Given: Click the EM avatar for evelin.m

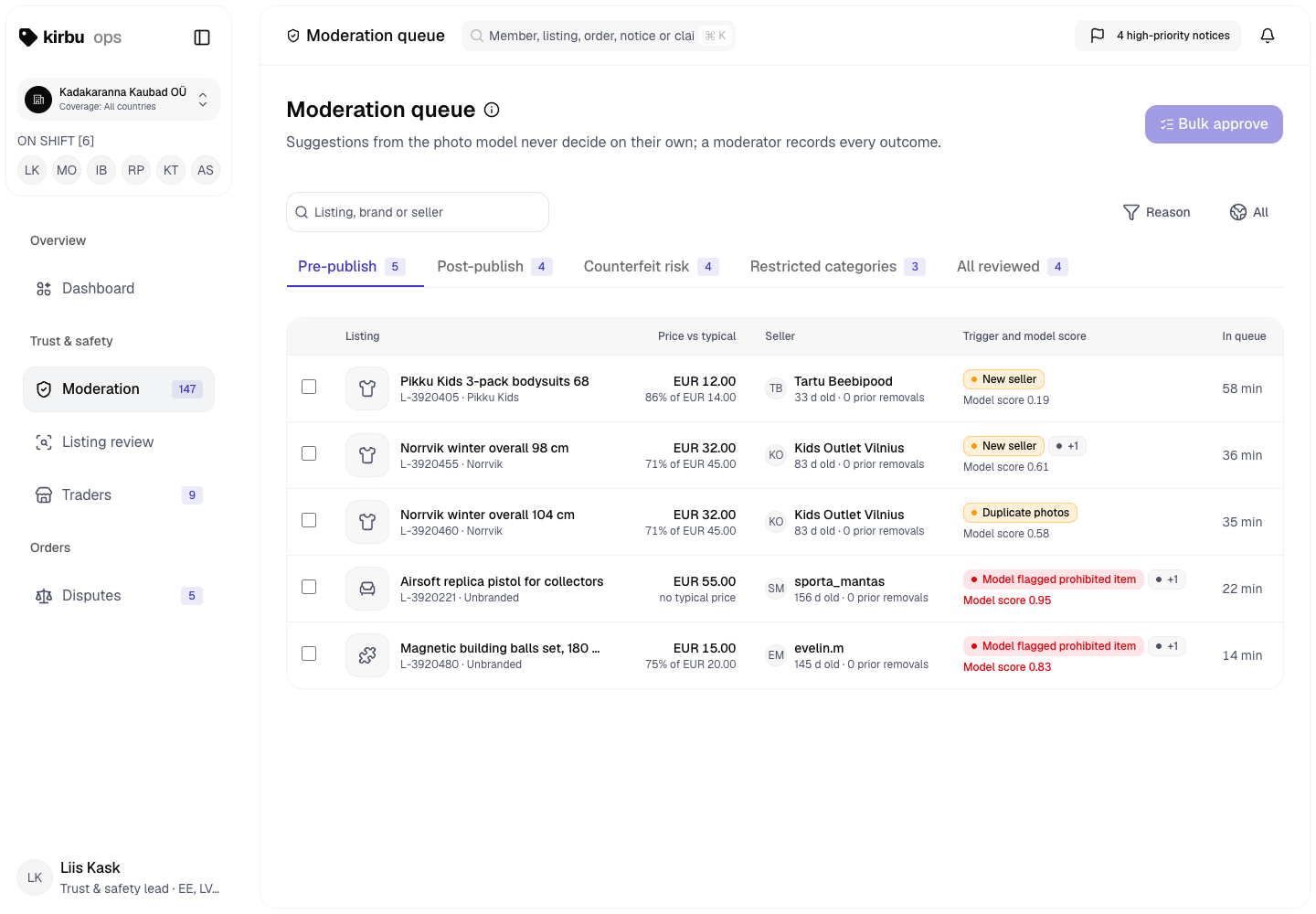Looking at the screenshot, I should click(776, 655).
